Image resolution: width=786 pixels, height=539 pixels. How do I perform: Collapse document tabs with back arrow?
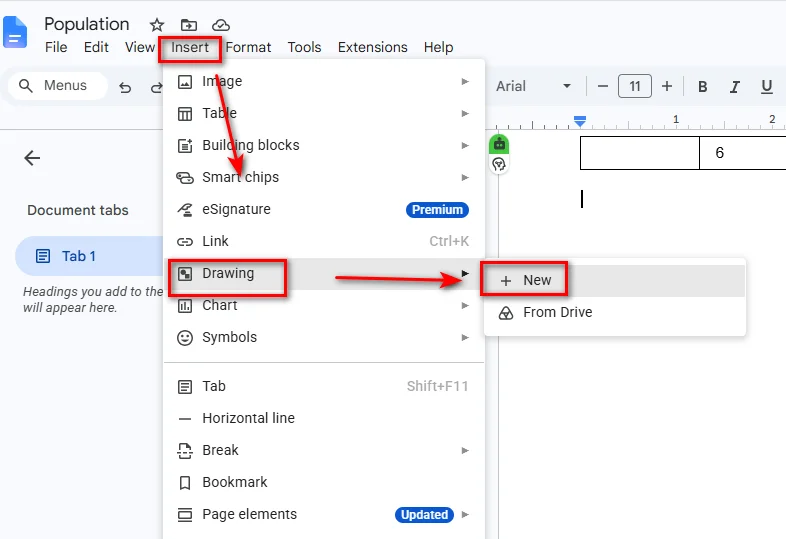pyautogui.click(x=32, y=158)
